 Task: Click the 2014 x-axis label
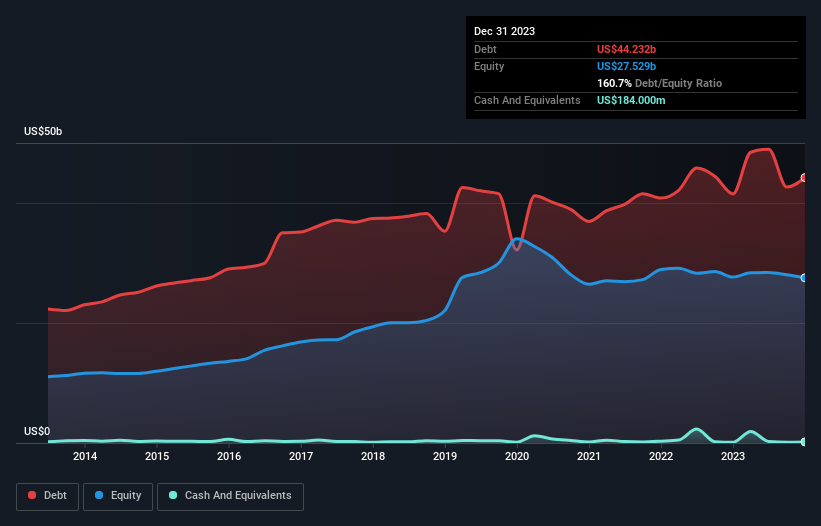85,456
